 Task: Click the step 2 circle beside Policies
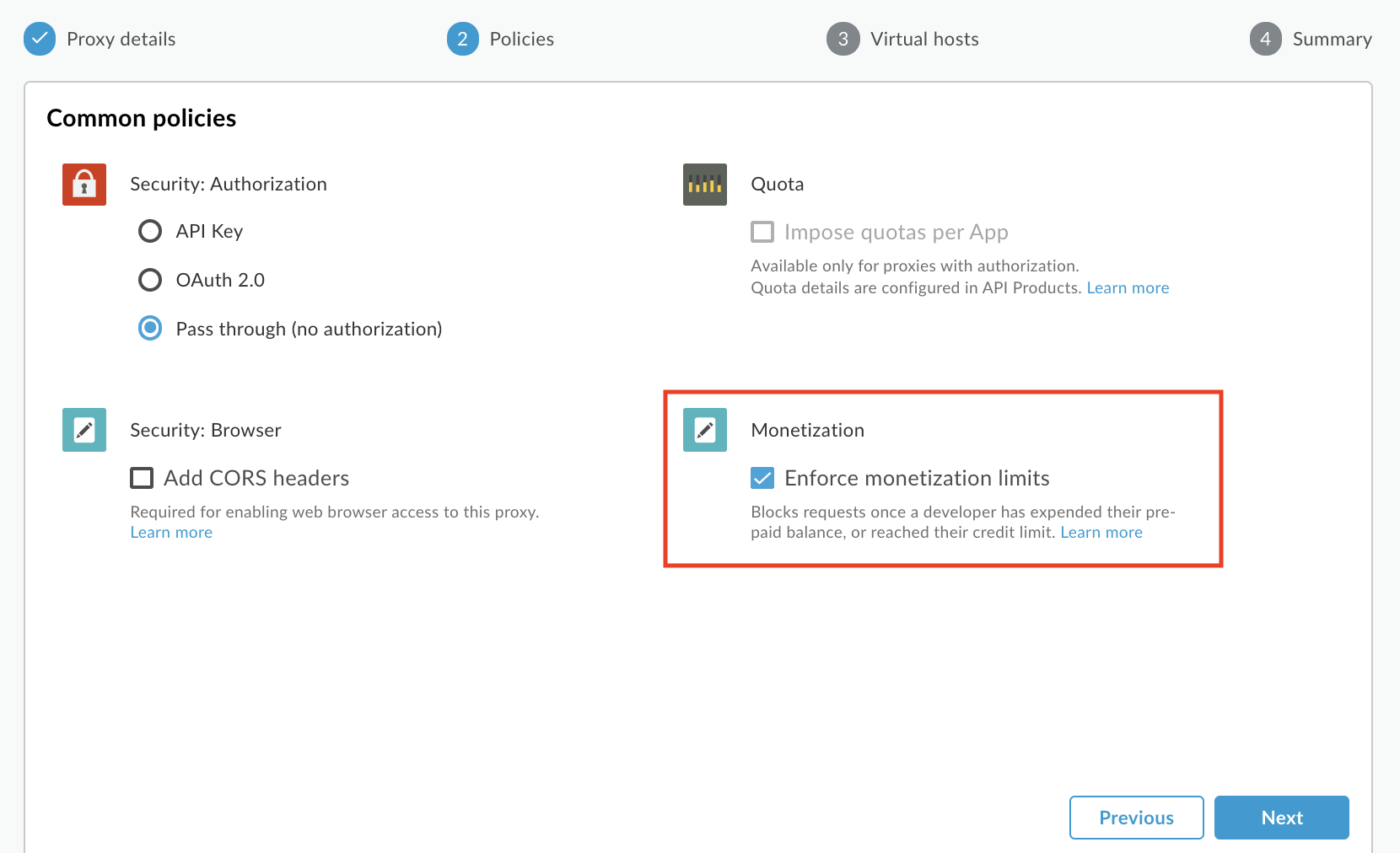click(462, 39)
